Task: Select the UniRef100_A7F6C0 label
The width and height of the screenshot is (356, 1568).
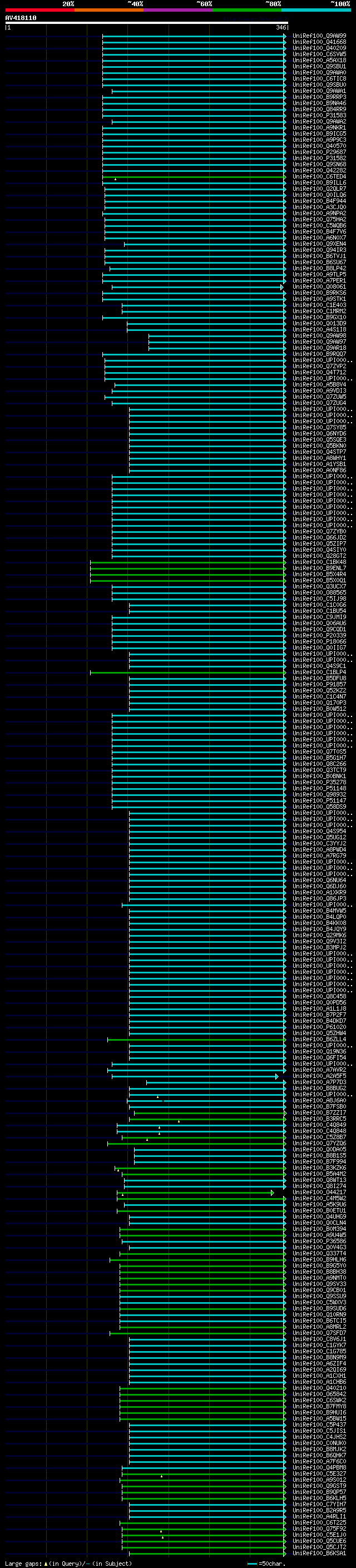Action: tap(319, 1461)
